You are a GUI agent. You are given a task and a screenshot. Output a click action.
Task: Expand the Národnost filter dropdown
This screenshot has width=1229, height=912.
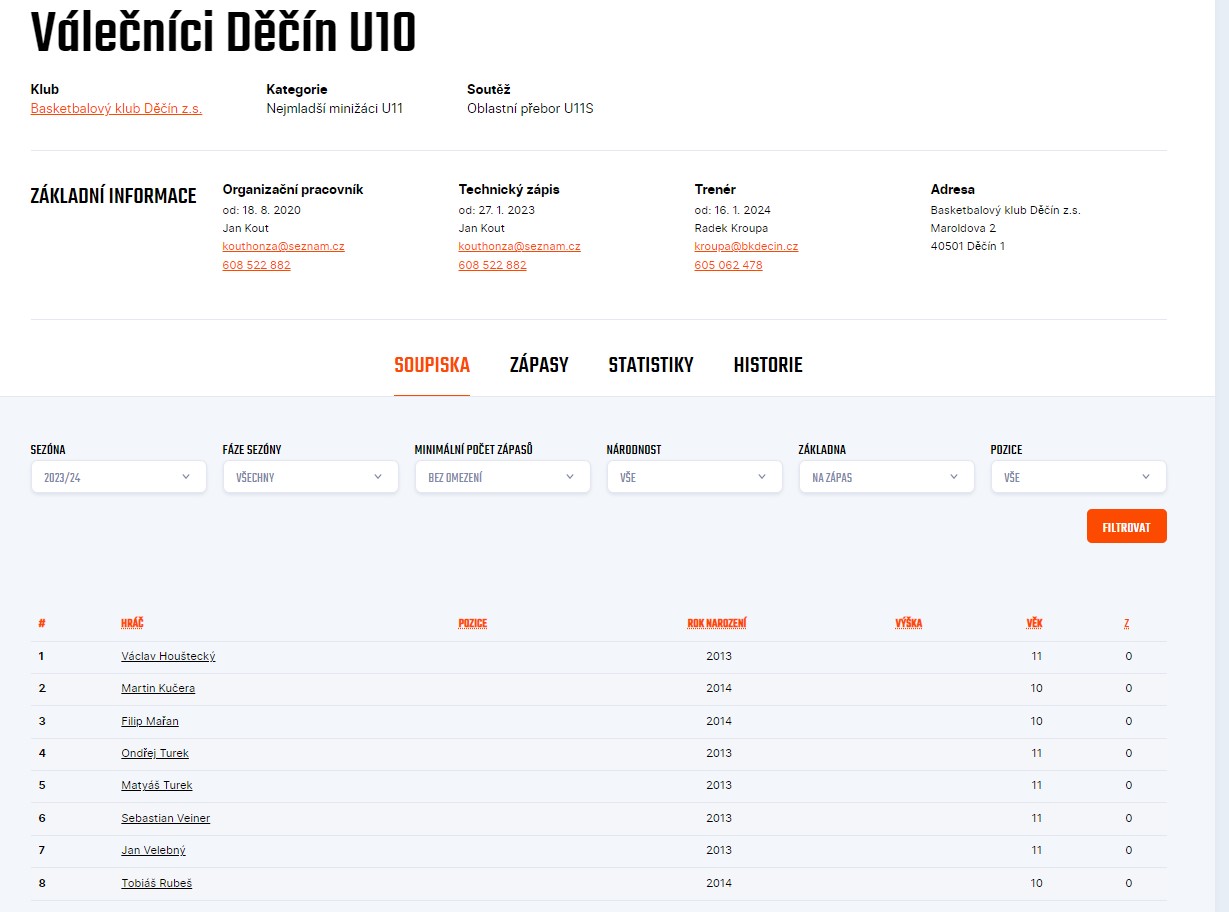695,477
